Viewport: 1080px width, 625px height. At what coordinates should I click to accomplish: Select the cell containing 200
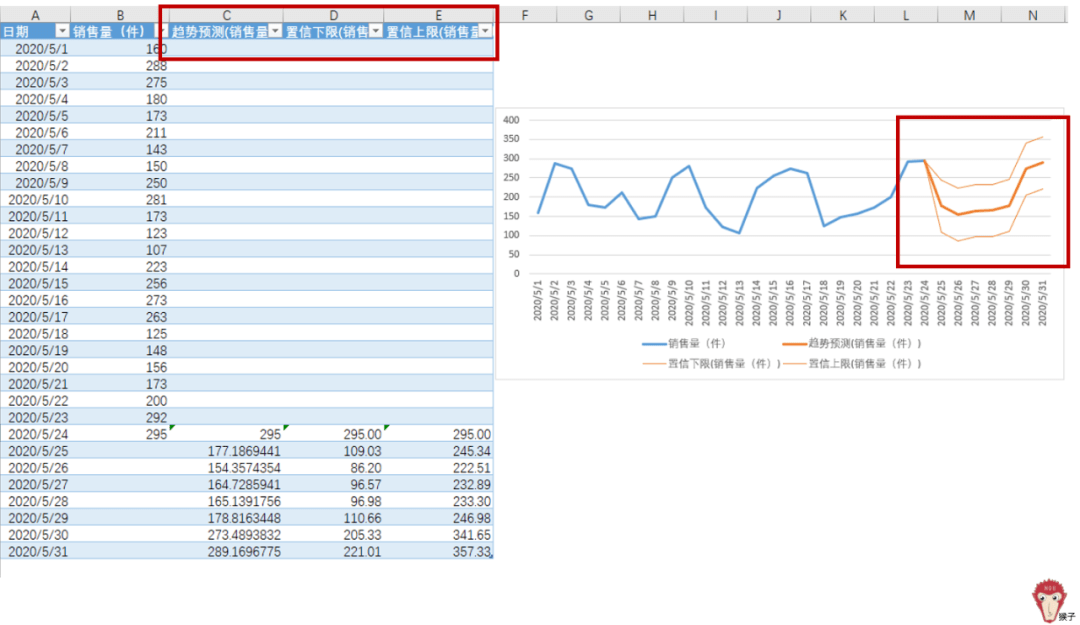tap(120, 401)
